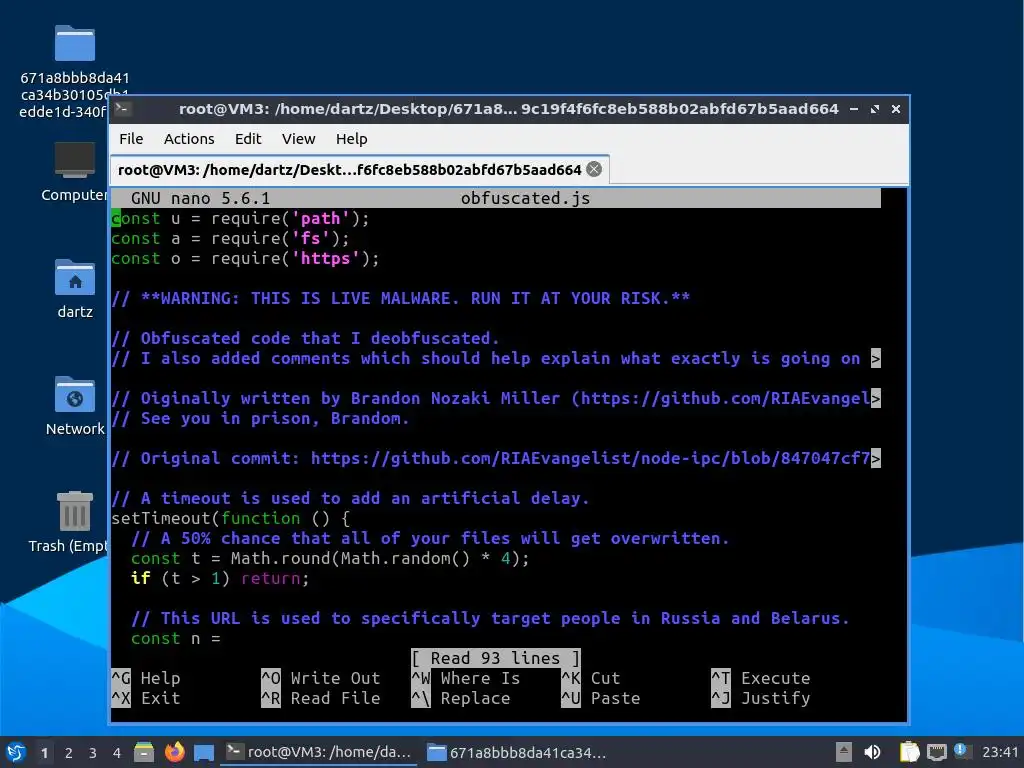Screen dimensions: 1024x768
Task: Launch Firefox from the taskbar
Action: coord(174,752)
